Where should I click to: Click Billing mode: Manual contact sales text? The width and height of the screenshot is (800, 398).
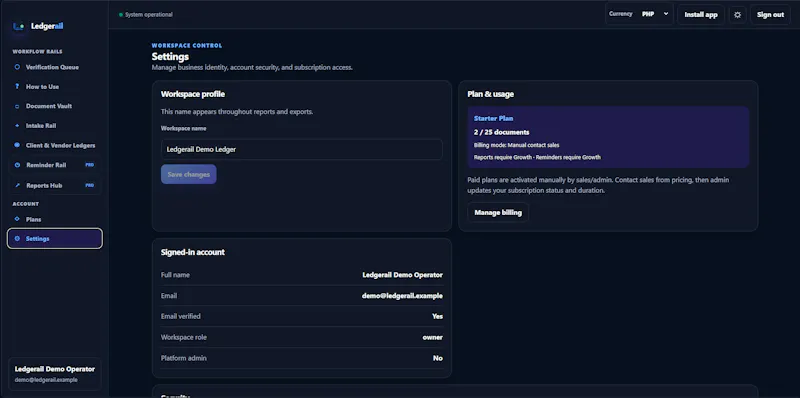[x=516, y=145]
